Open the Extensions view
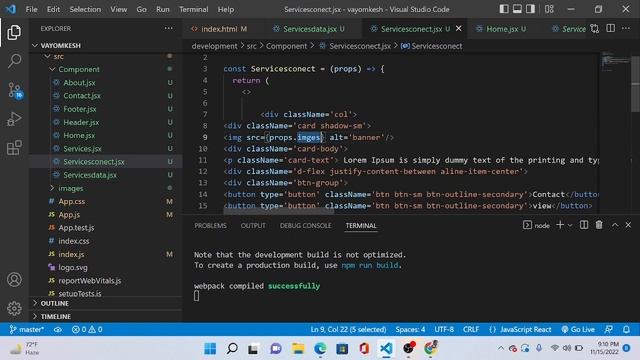 (x=14, y=147)
